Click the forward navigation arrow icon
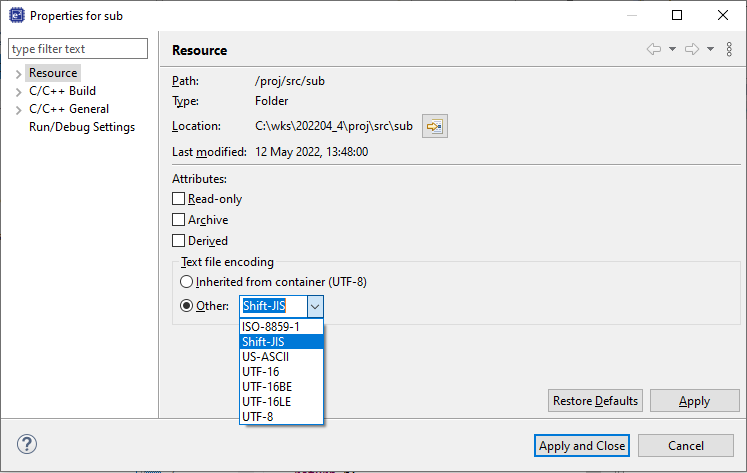This screenshot has height=473, width=747. [691, 49]
